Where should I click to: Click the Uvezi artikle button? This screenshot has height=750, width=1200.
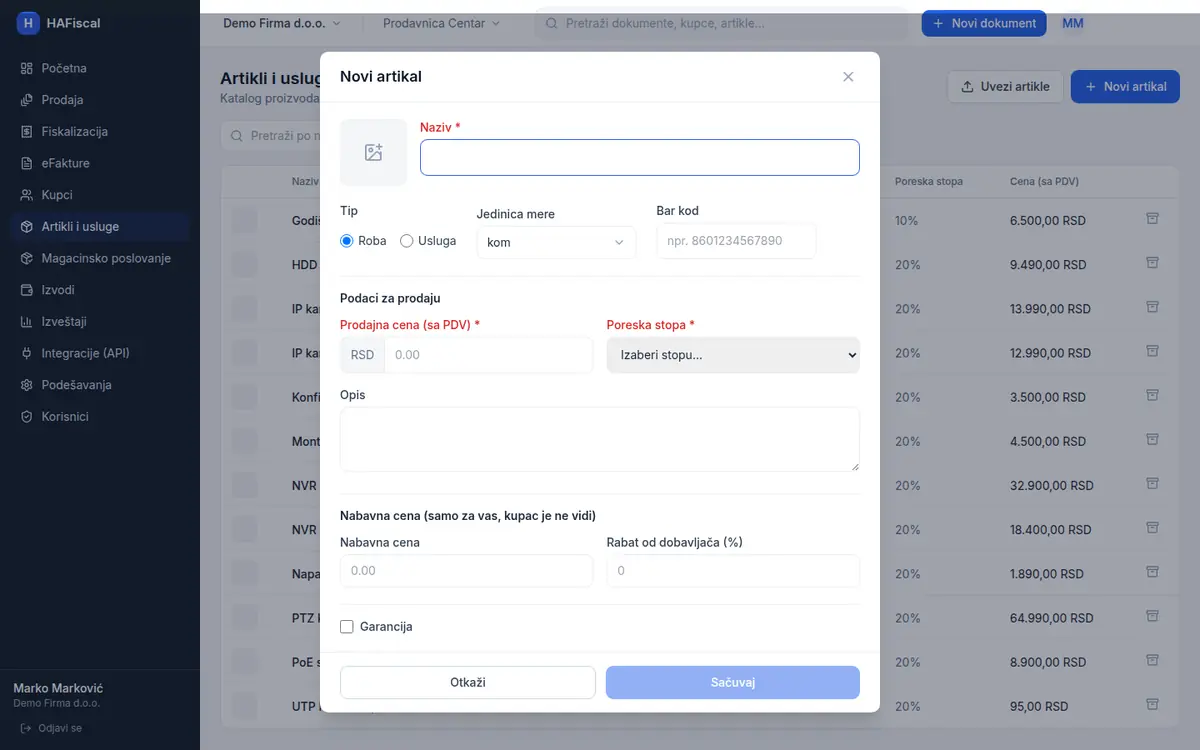(1005, 87)
